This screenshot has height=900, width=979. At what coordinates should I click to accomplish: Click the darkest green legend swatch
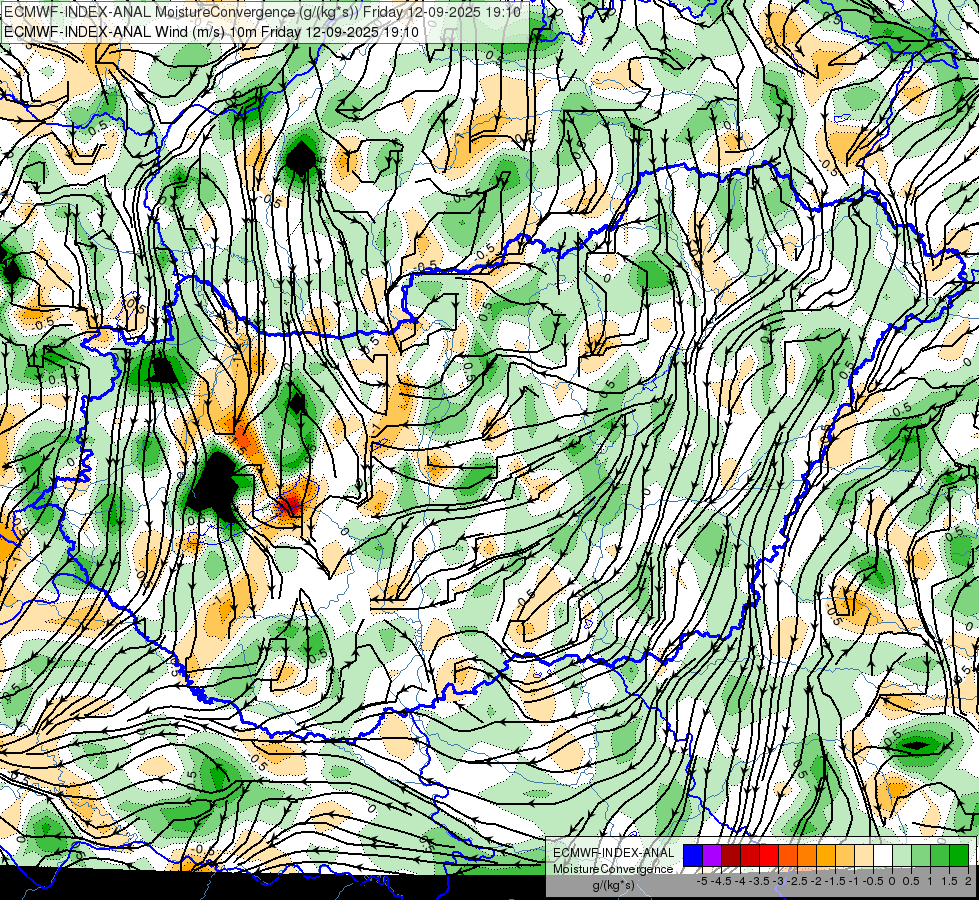coord(959,855)
